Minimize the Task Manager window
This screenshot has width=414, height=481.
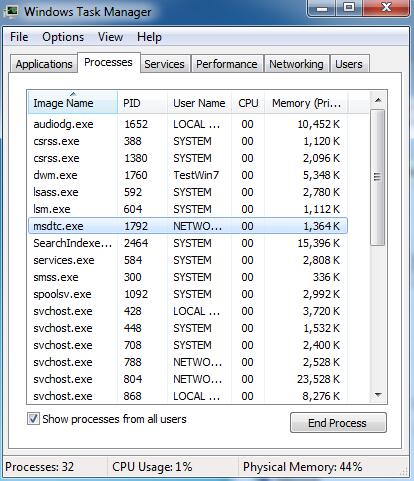click(x=321, y=8)
